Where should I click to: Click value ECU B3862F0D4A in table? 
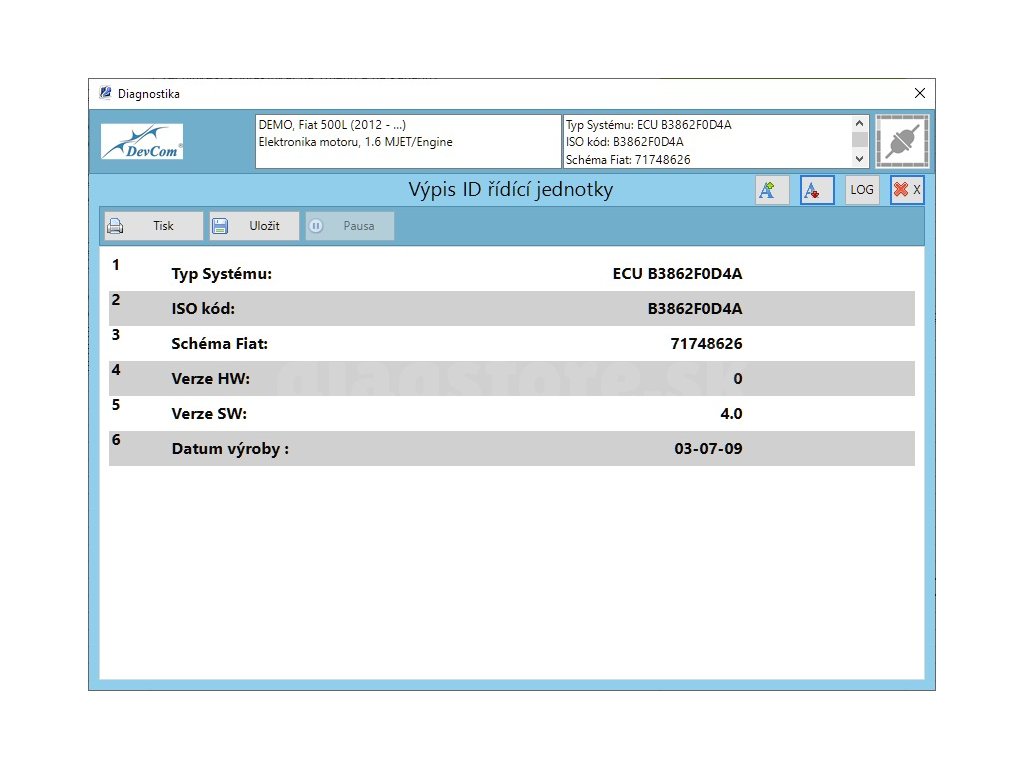677,274
